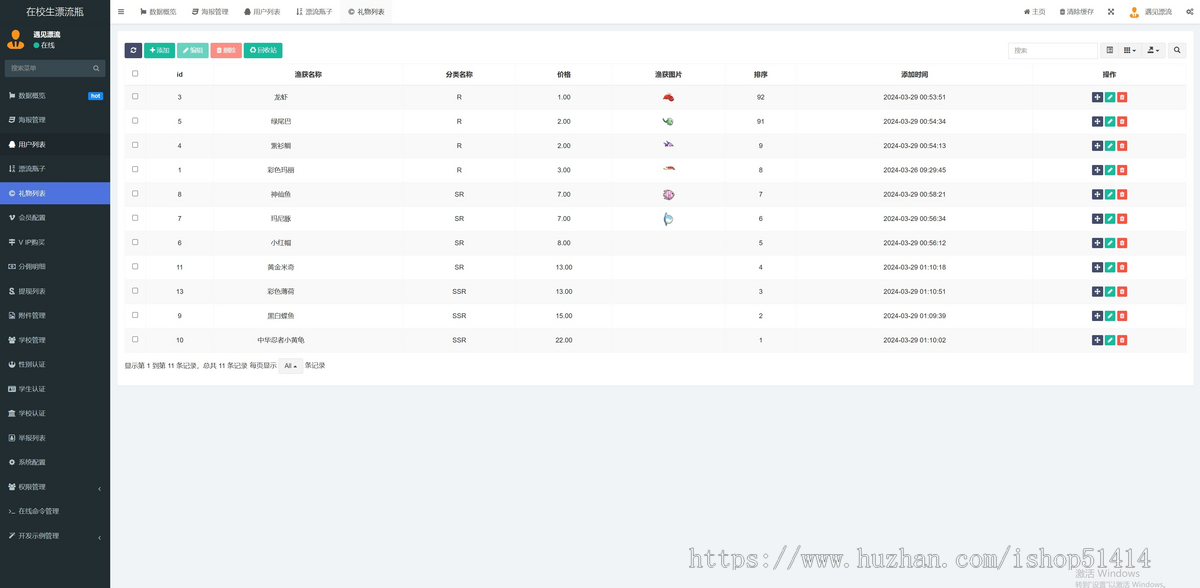Click the 编辑 edit toolbar button
The image size is (1200, 588).
[193, 50]
